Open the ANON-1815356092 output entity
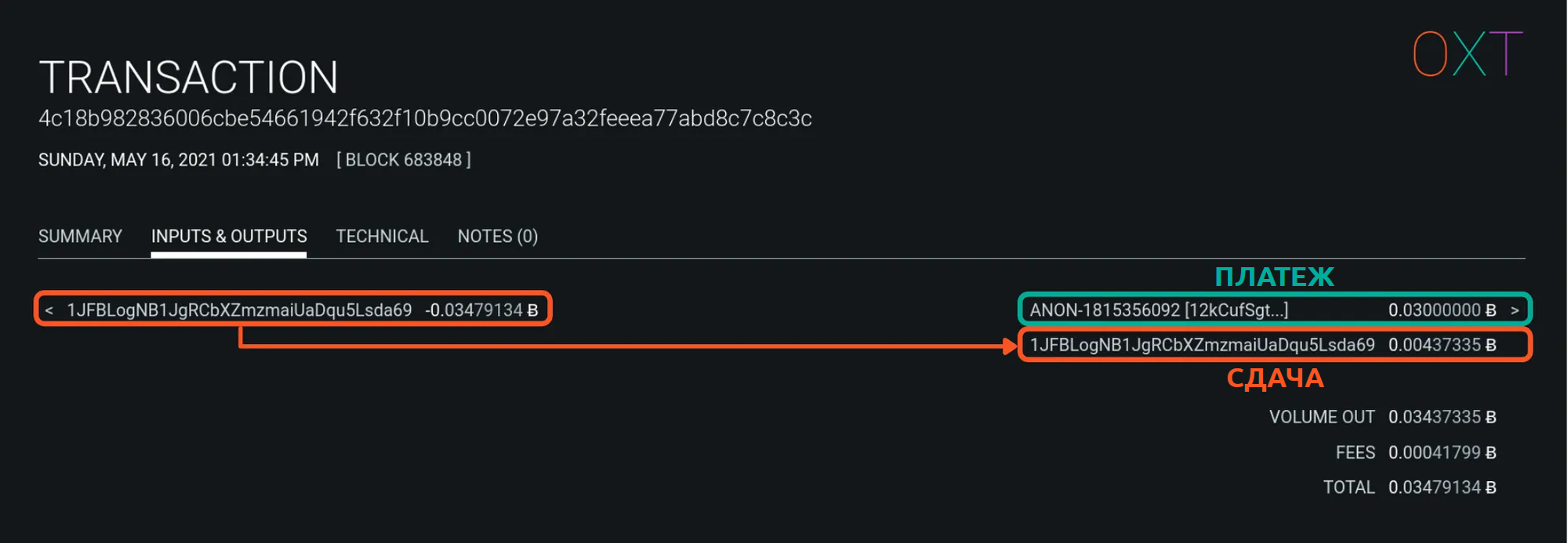This screenshot has height=543, width=1568. coord(1158,310)
